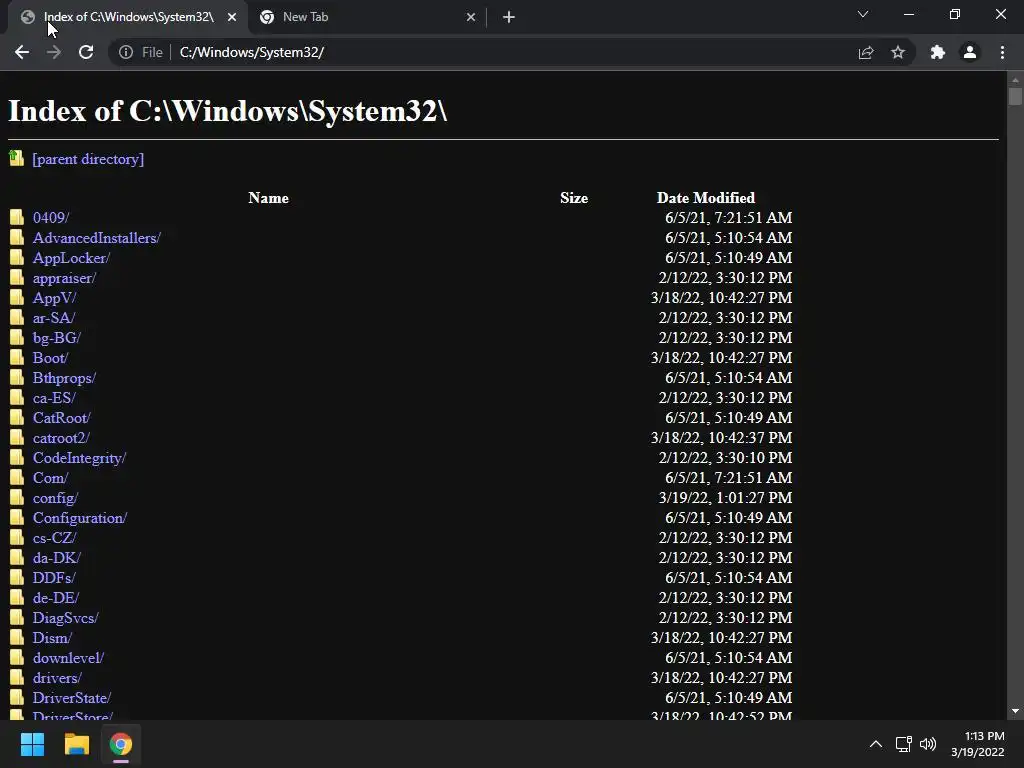Open the AdvancedInstallers/ folder
1024x768 pixels.
97,238
